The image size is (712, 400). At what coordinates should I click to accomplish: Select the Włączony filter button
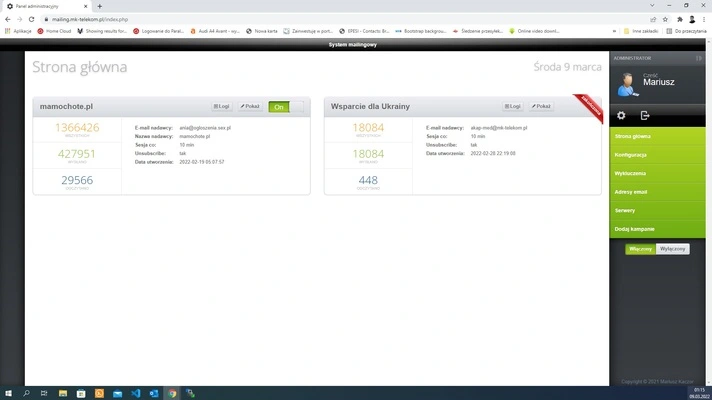(x=640, y=249)
